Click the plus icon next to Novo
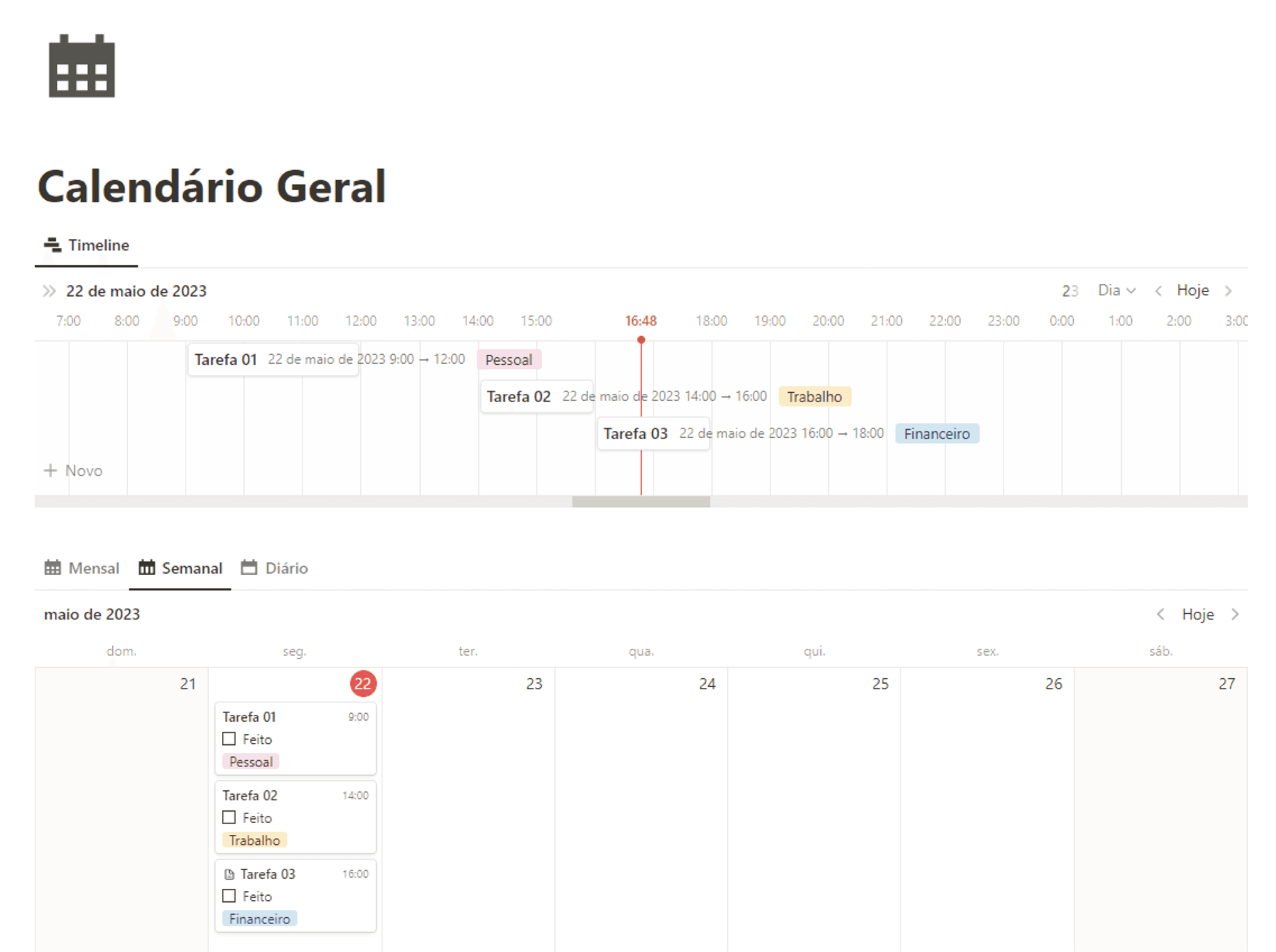Viewport: 1276px width, 952px height. [51, 471]
